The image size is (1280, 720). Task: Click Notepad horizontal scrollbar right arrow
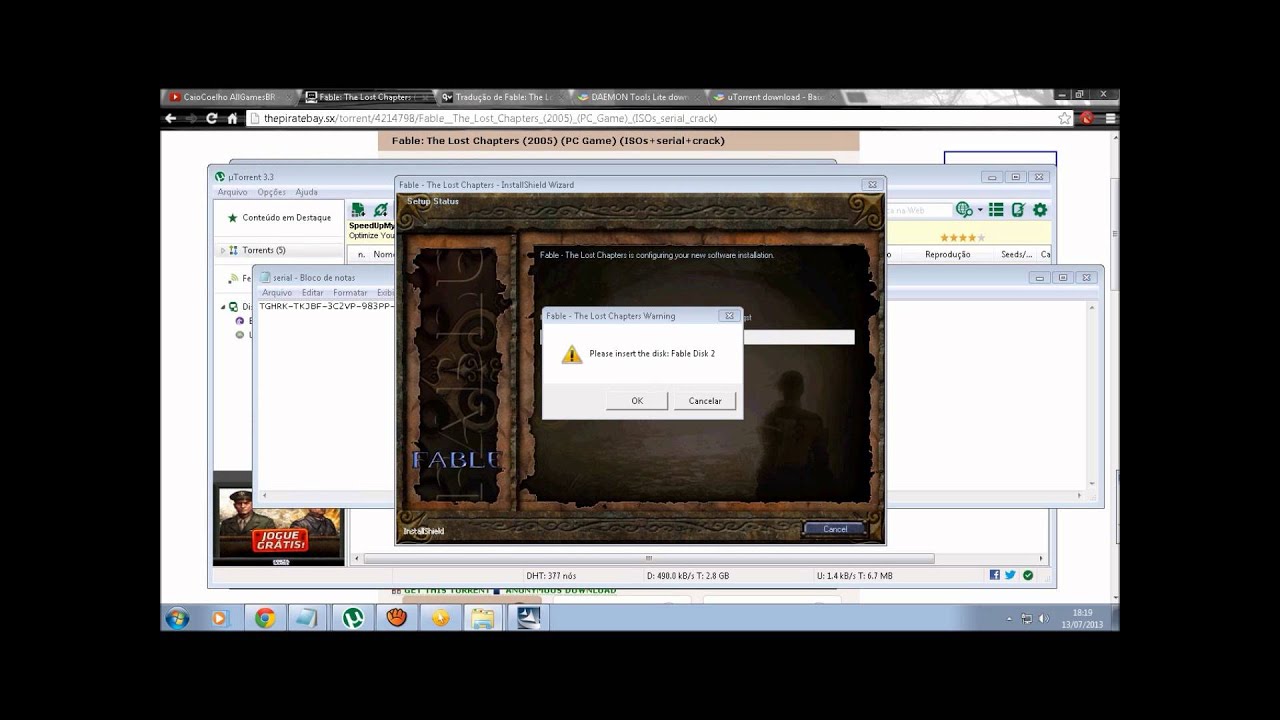click(x=1079, y=495)
